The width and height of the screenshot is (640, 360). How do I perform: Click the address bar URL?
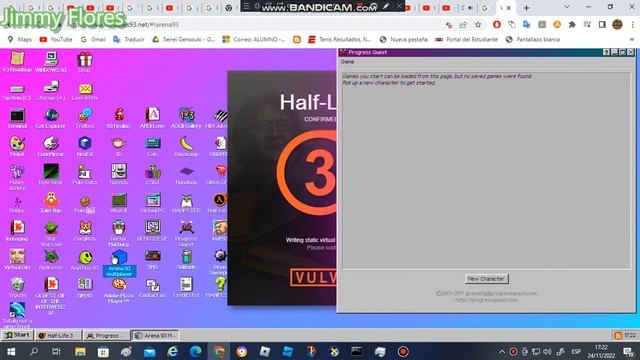click(122, 24)
